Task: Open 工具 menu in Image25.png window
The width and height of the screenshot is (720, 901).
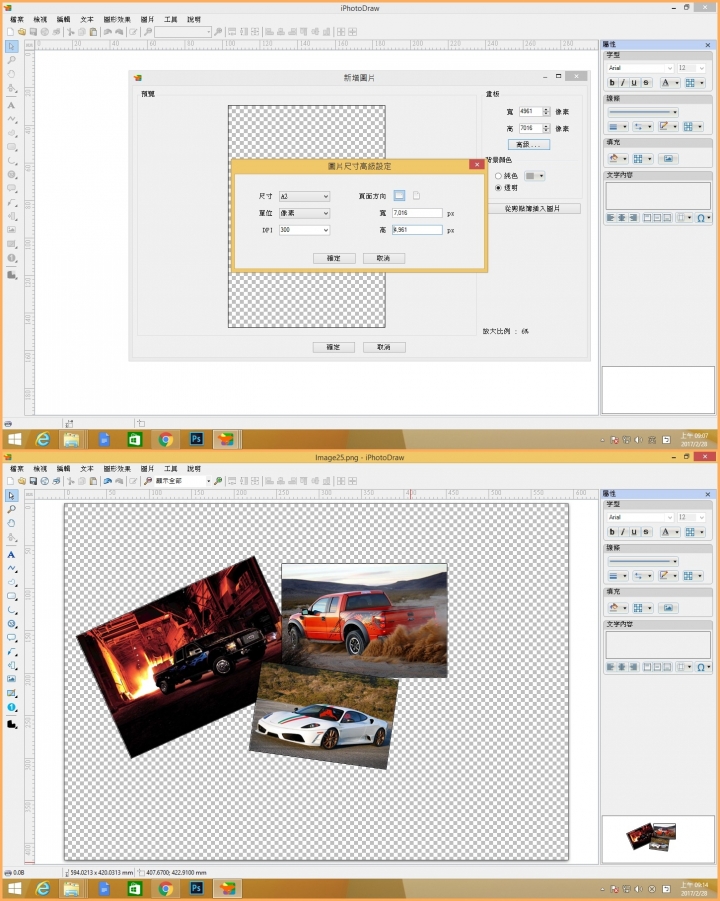Action: click(x=171, y=469)
